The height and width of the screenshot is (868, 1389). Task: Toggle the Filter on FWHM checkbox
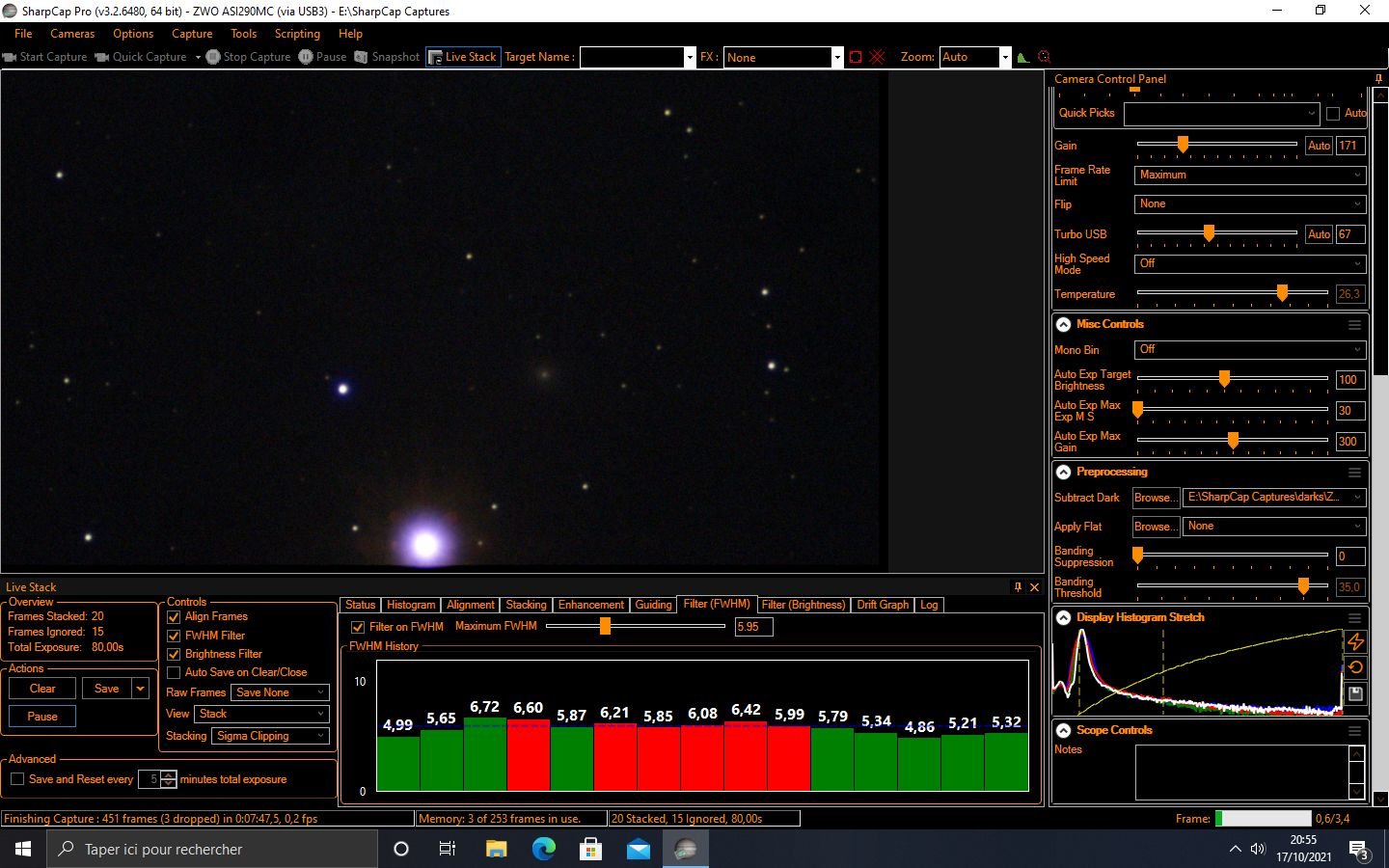click(358, 627)
